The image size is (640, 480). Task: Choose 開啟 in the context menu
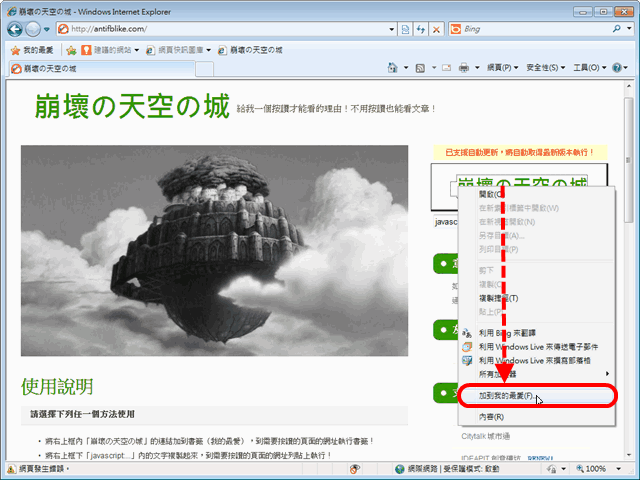537,194
